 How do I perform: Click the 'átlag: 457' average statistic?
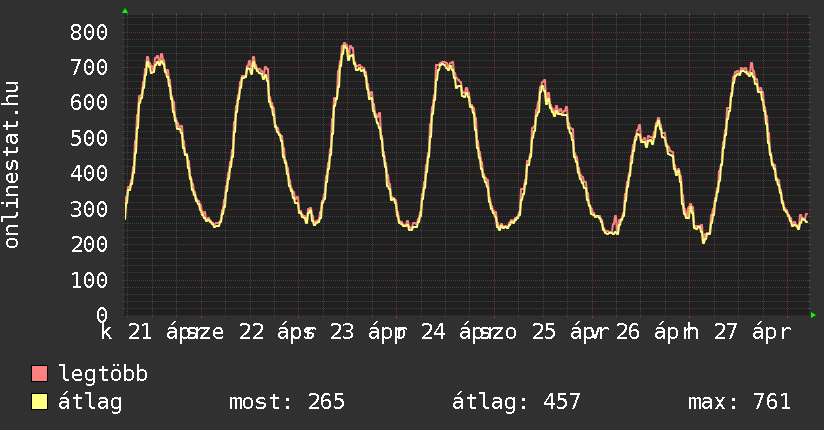pos(517,402)
